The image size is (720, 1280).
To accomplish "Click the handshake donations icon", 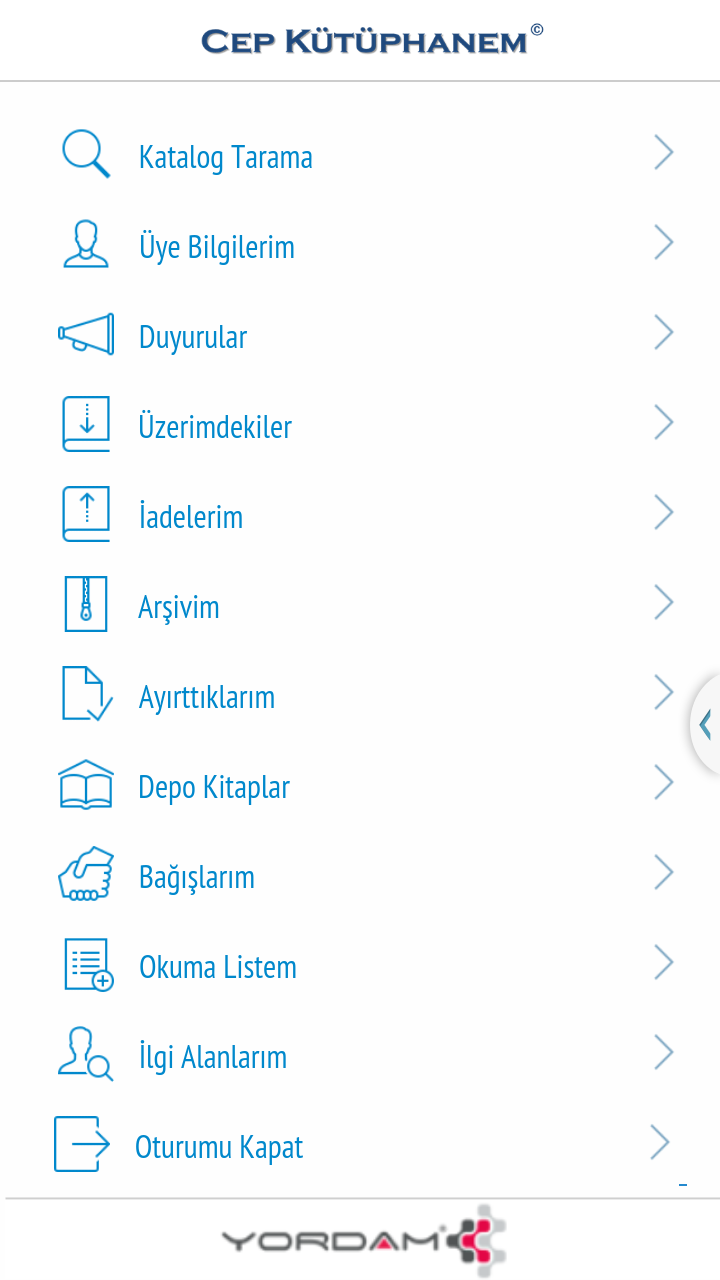I will [86, 874].
